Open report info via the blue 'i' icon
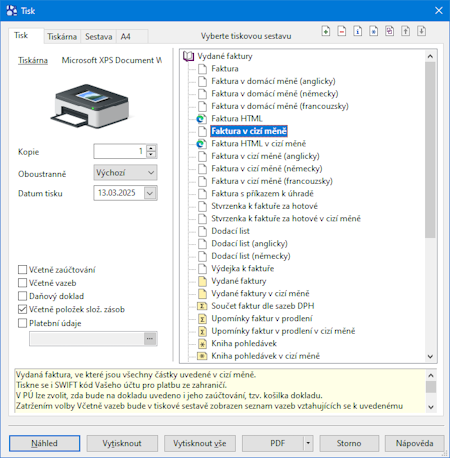 pyautogui.click(x=358, y=31)
